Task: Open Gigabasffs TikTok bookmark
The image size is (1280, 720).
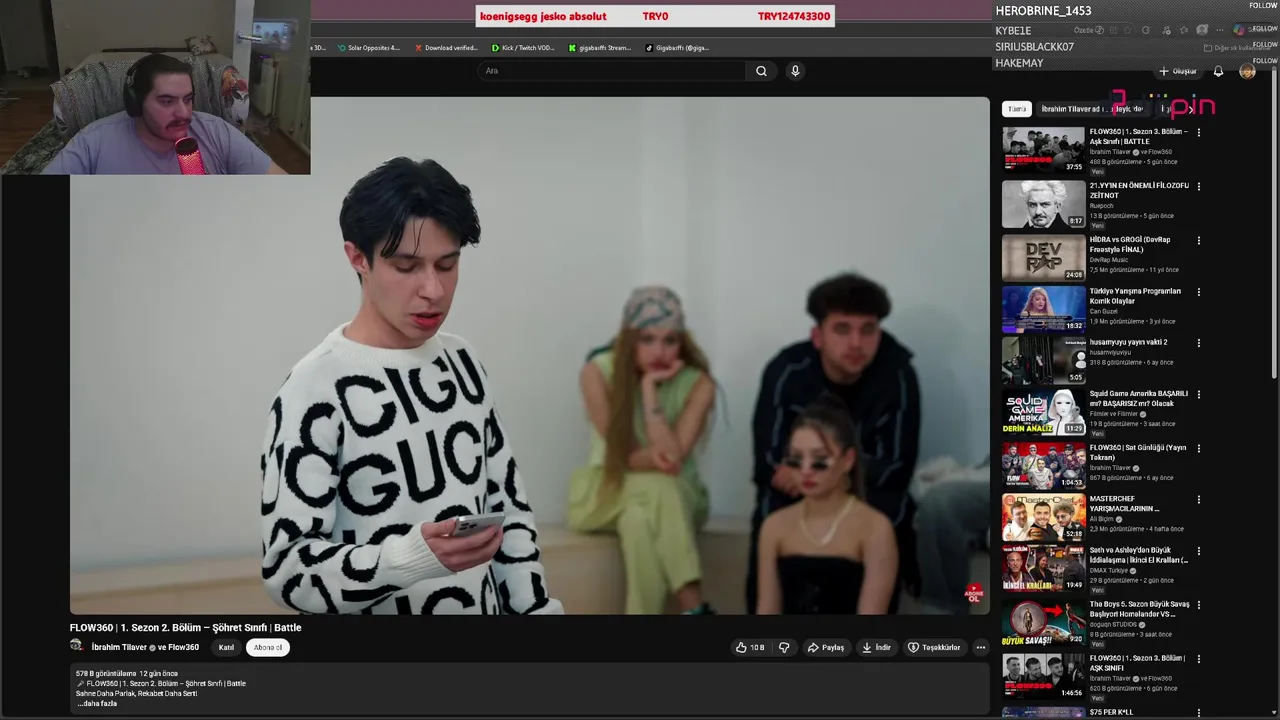Action: click(677, 47)
